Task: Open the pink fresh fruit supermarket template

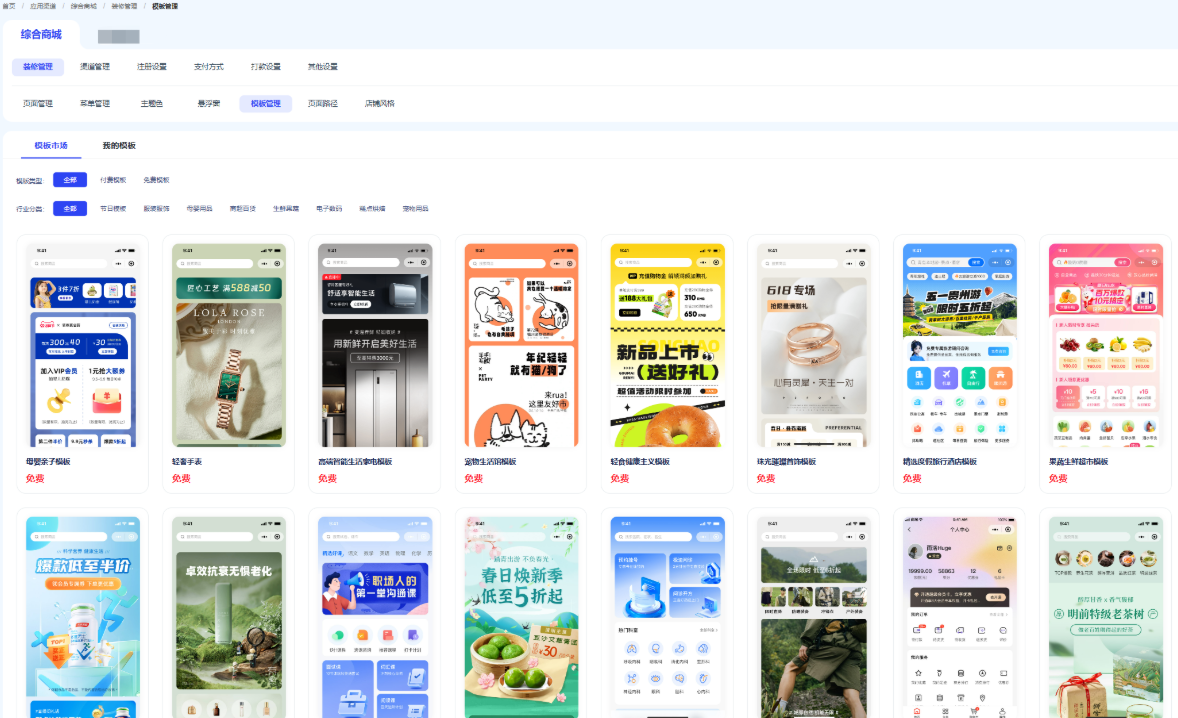Action: pos(1105,345)
